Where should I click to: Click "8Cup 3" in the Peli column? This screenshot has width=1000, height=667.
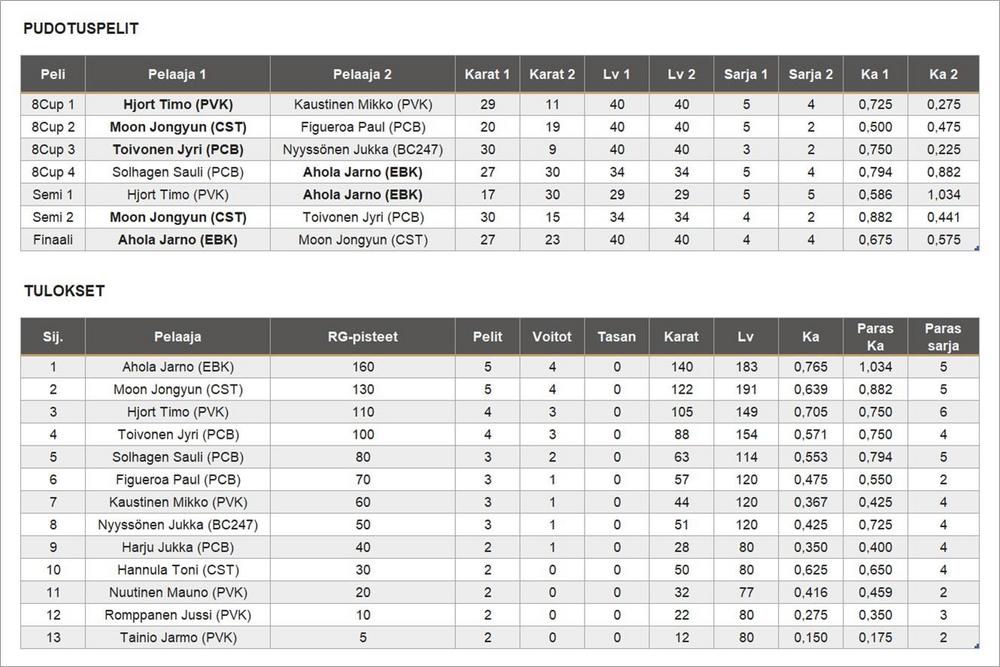[x=53, y=150]
